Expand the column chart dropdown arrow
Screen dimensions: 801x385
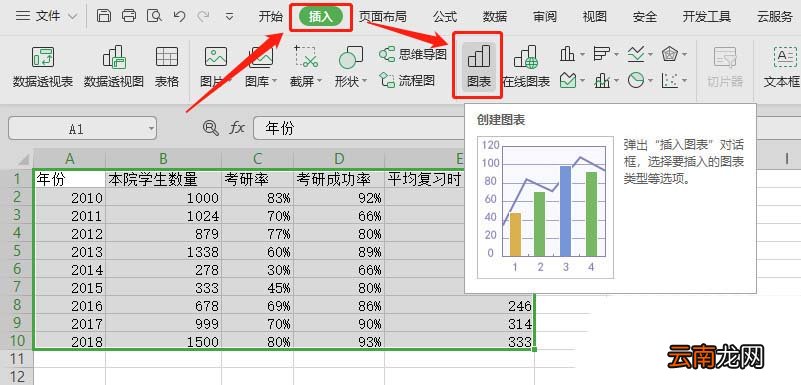[582, 54]
